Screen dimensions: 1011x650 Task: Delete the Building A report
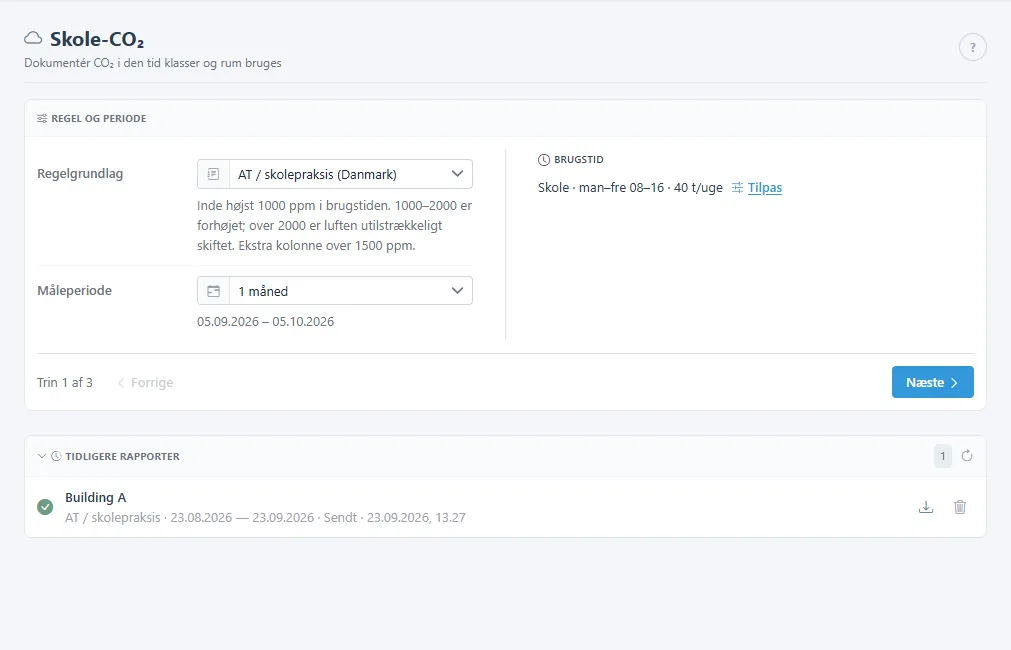[960, 507]
